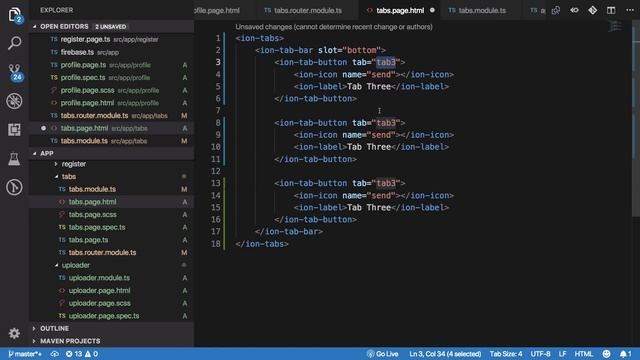Click the open changes icon in editor toolbar
The width and height of the screenshot is (640, 360).
(556, 10)
